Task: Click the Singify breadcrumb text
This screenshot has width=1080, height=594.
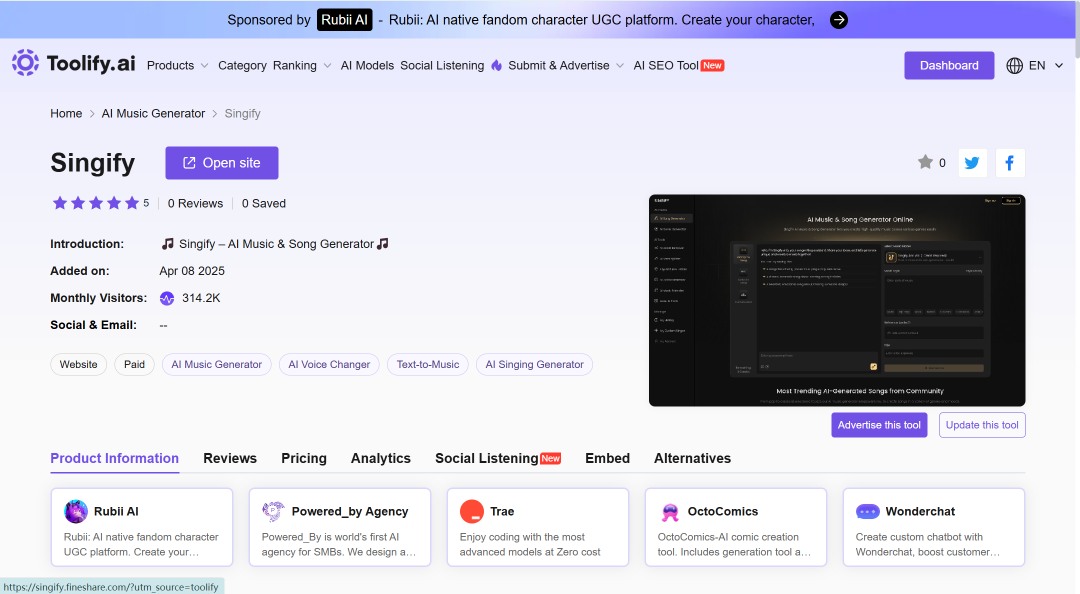Action: tap(242, 114)
